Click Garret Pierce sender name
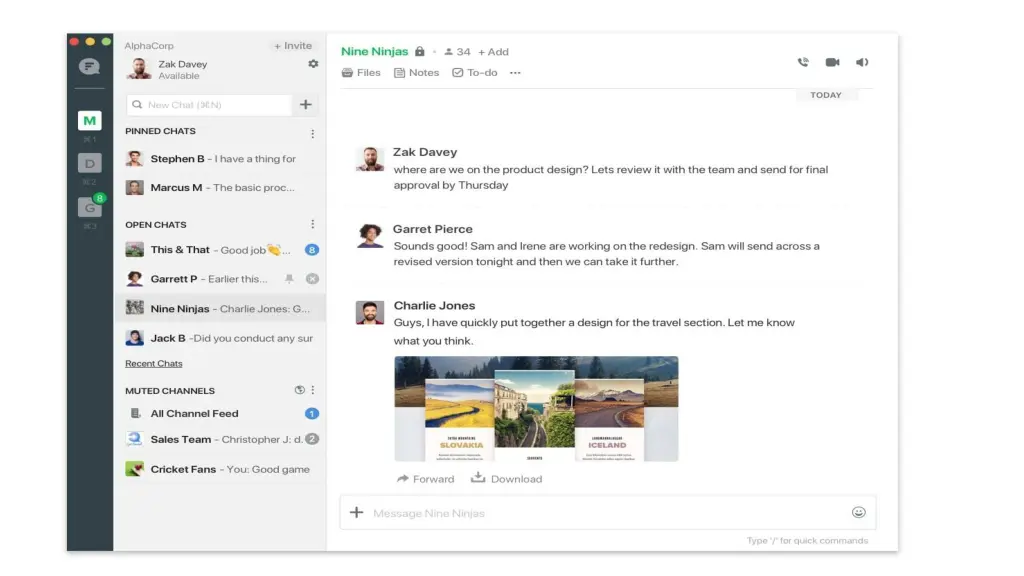Viewport: 1024px width, 576px height. coord(432,229)
